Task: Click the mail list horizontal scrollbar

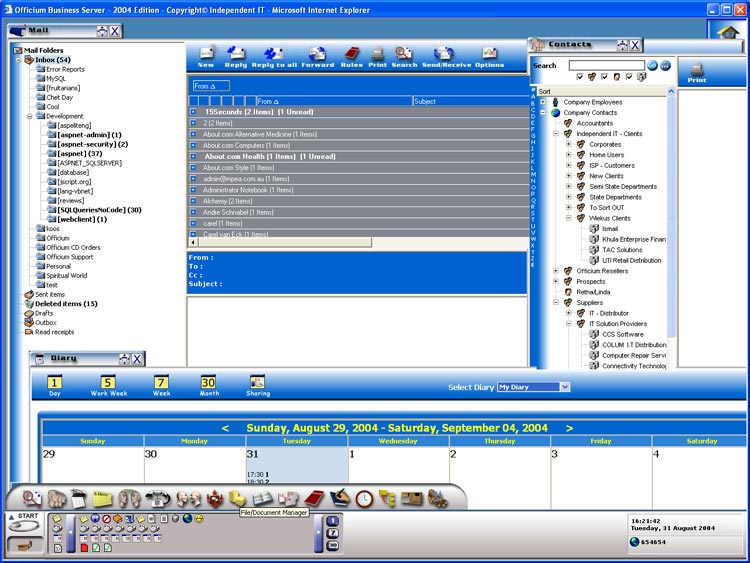Action: click(284, 243)
